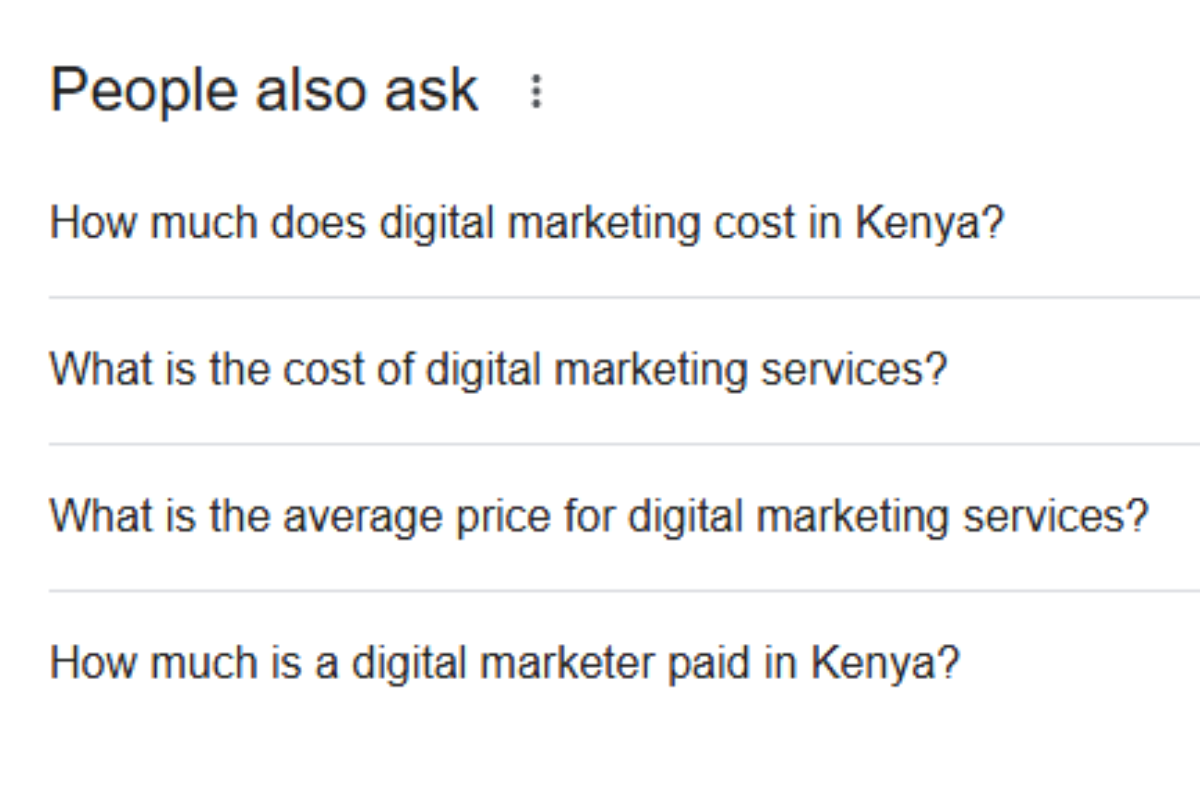Expand "How much is a digital marketer paid in Kenya?"
Image resolution: width=1200 pixels, height=800 pixels.
505,663
